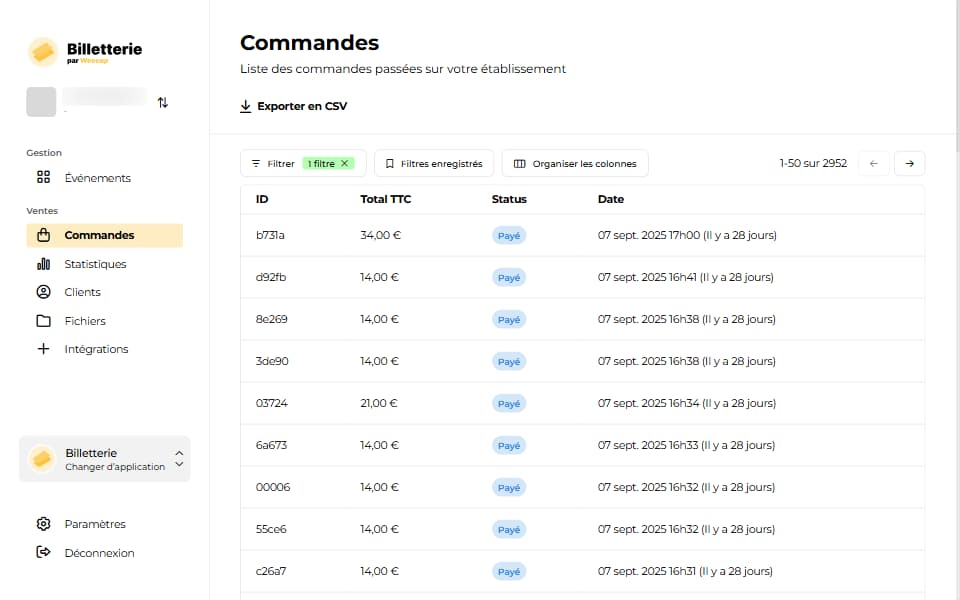Open the Filtrer filter menu
960x600 pixels.
tap(273, 163)
